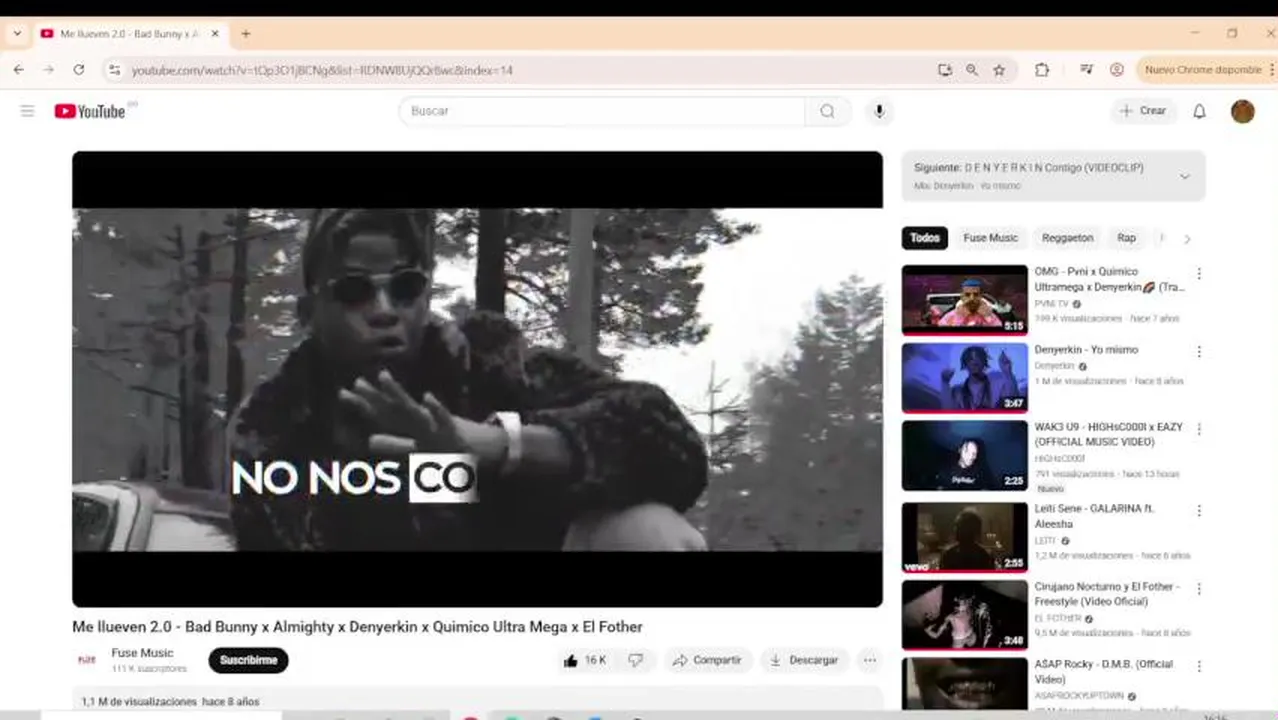Open the install app icon in address bar
1278x720 pixels.
point(945,70)
